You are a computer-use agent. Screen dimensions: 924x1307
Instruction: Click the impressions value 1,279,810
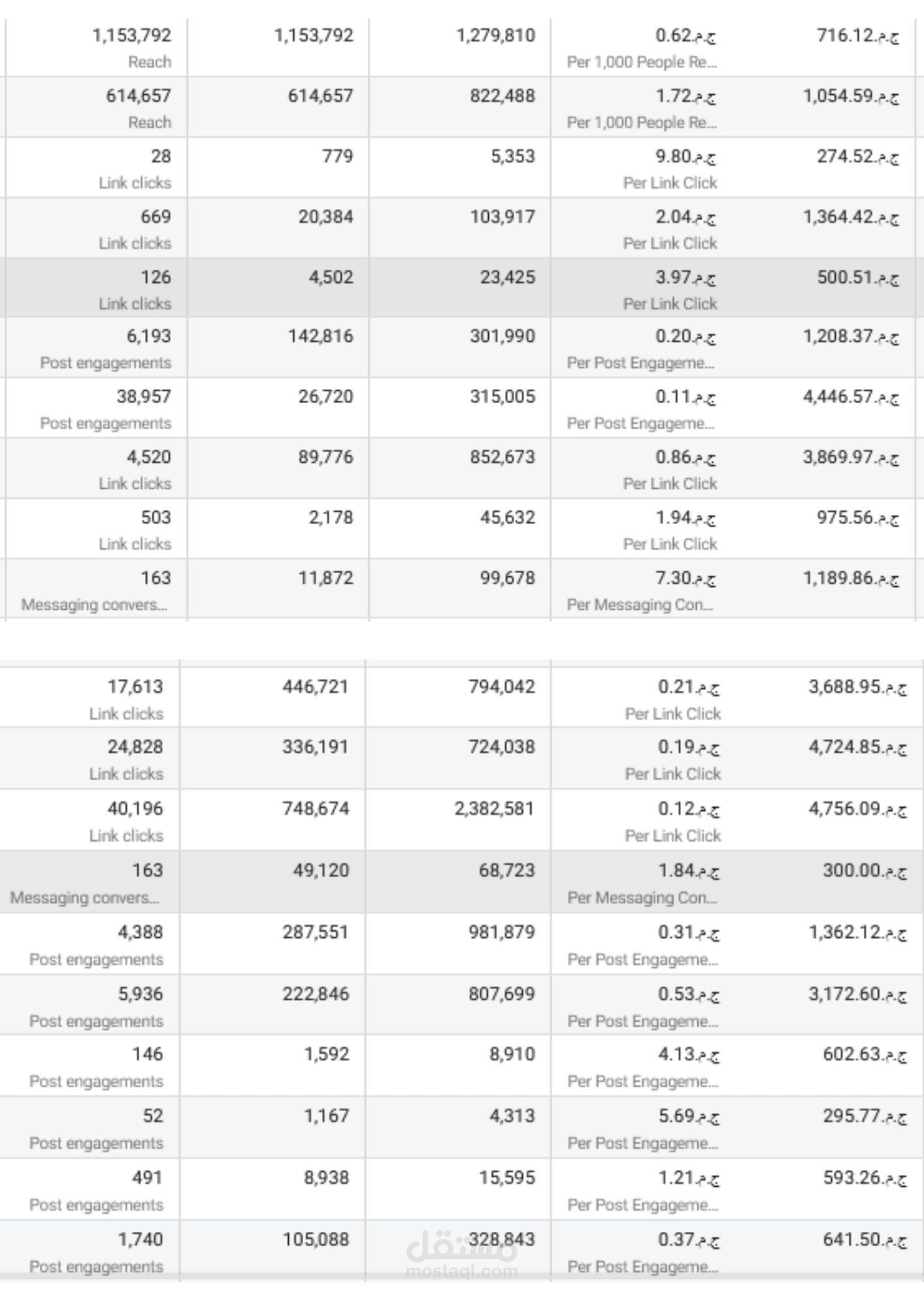[495, 35]
